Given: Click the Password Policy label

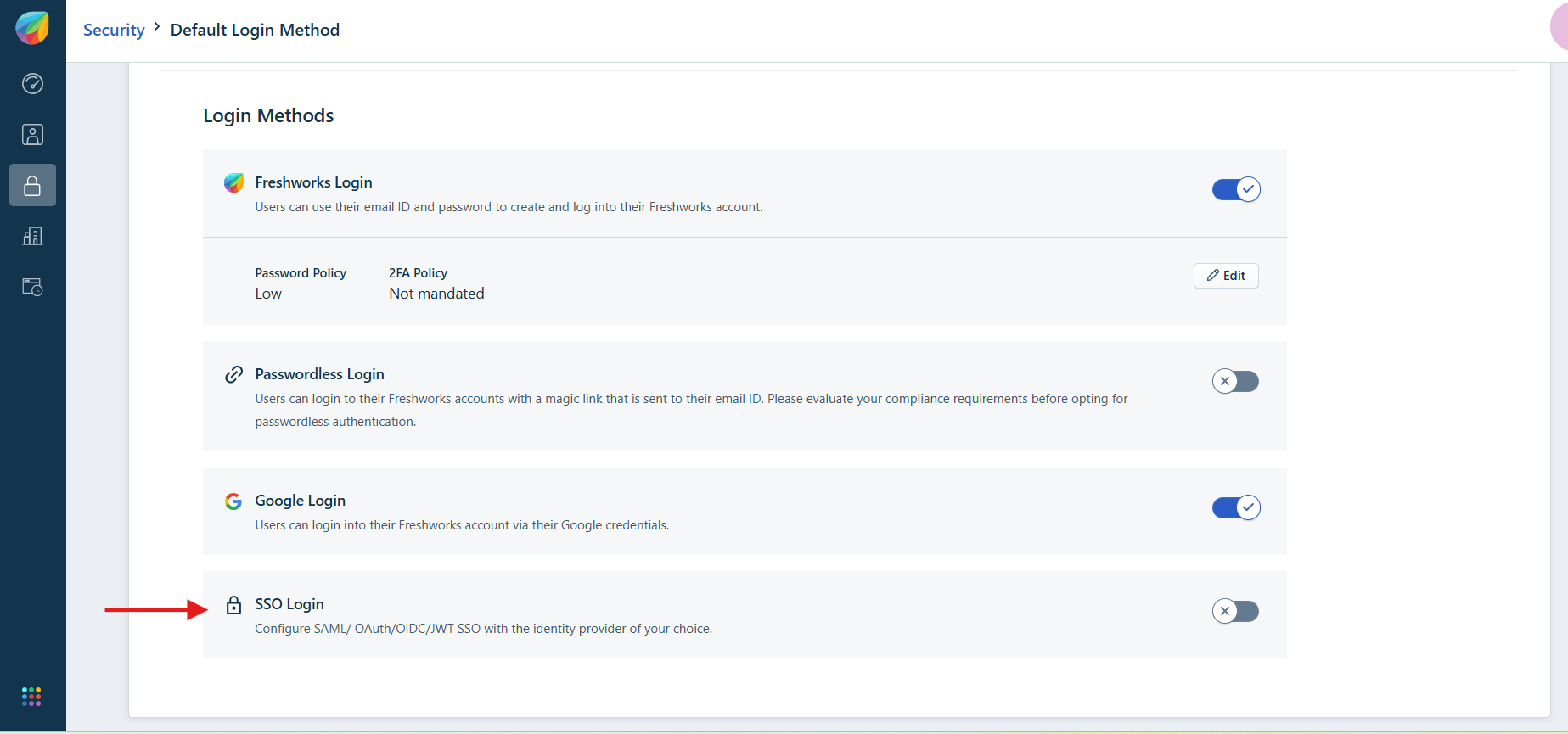Looking at the screenshot, I should point(301,273).
